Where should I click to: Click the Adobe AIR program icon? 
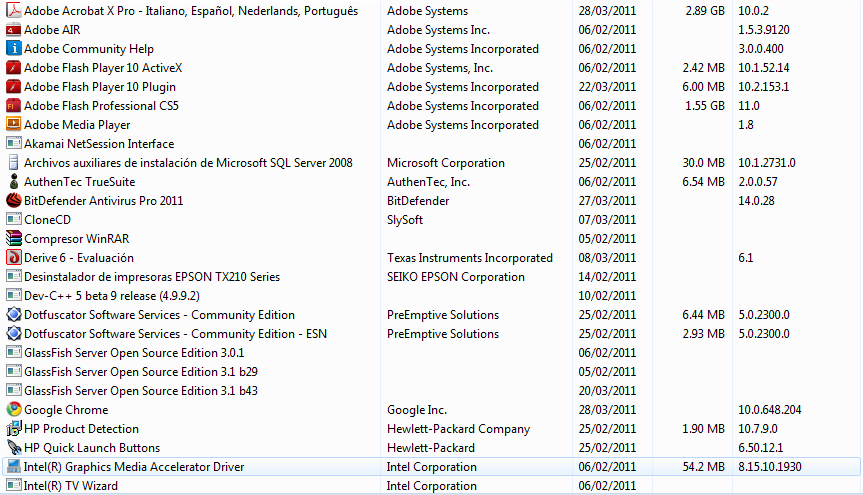tap(14, 30)
